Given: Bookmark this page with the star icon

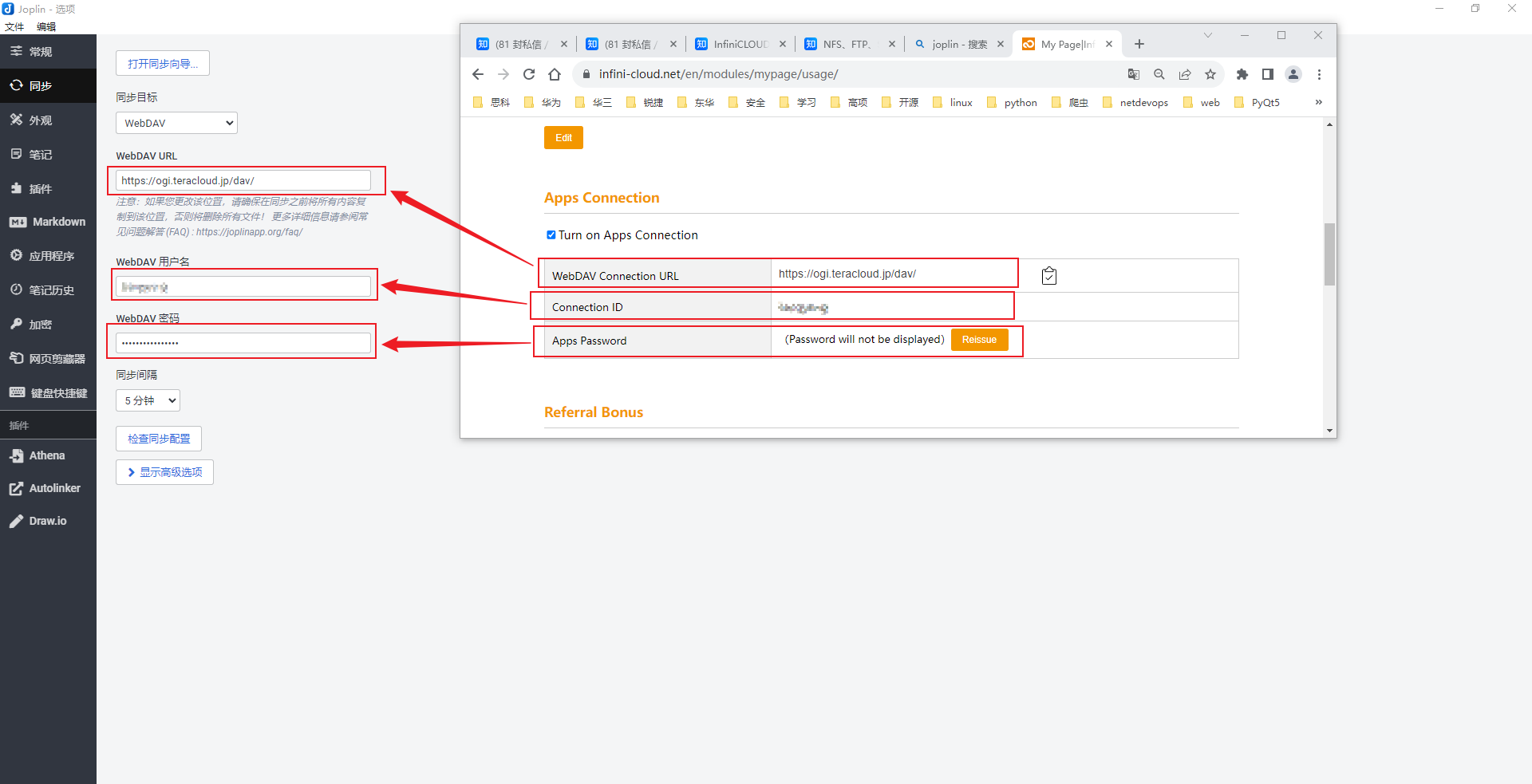Looking at the screenshot, I should click(x=1210, y=74).
